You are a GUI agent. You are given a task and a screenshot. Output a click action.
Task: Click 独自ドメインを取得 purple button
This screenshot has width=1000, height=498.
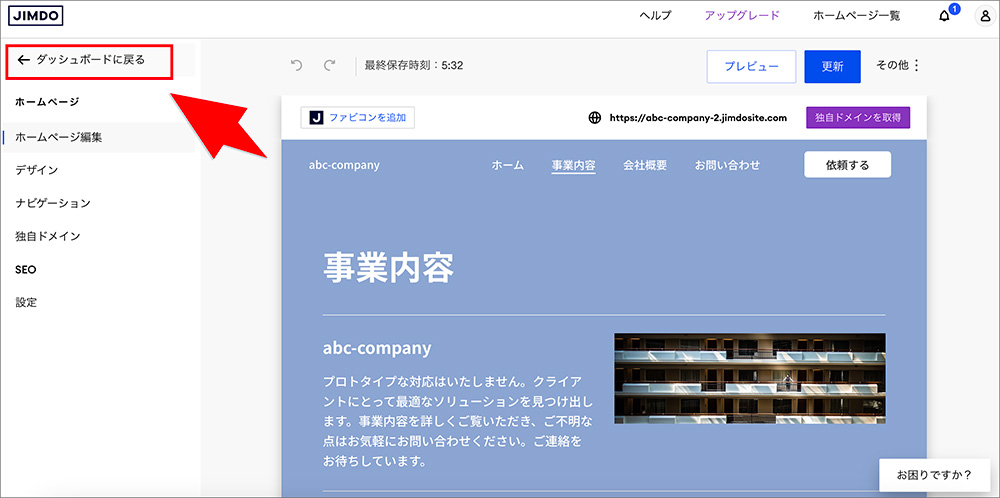click(858, 118)
